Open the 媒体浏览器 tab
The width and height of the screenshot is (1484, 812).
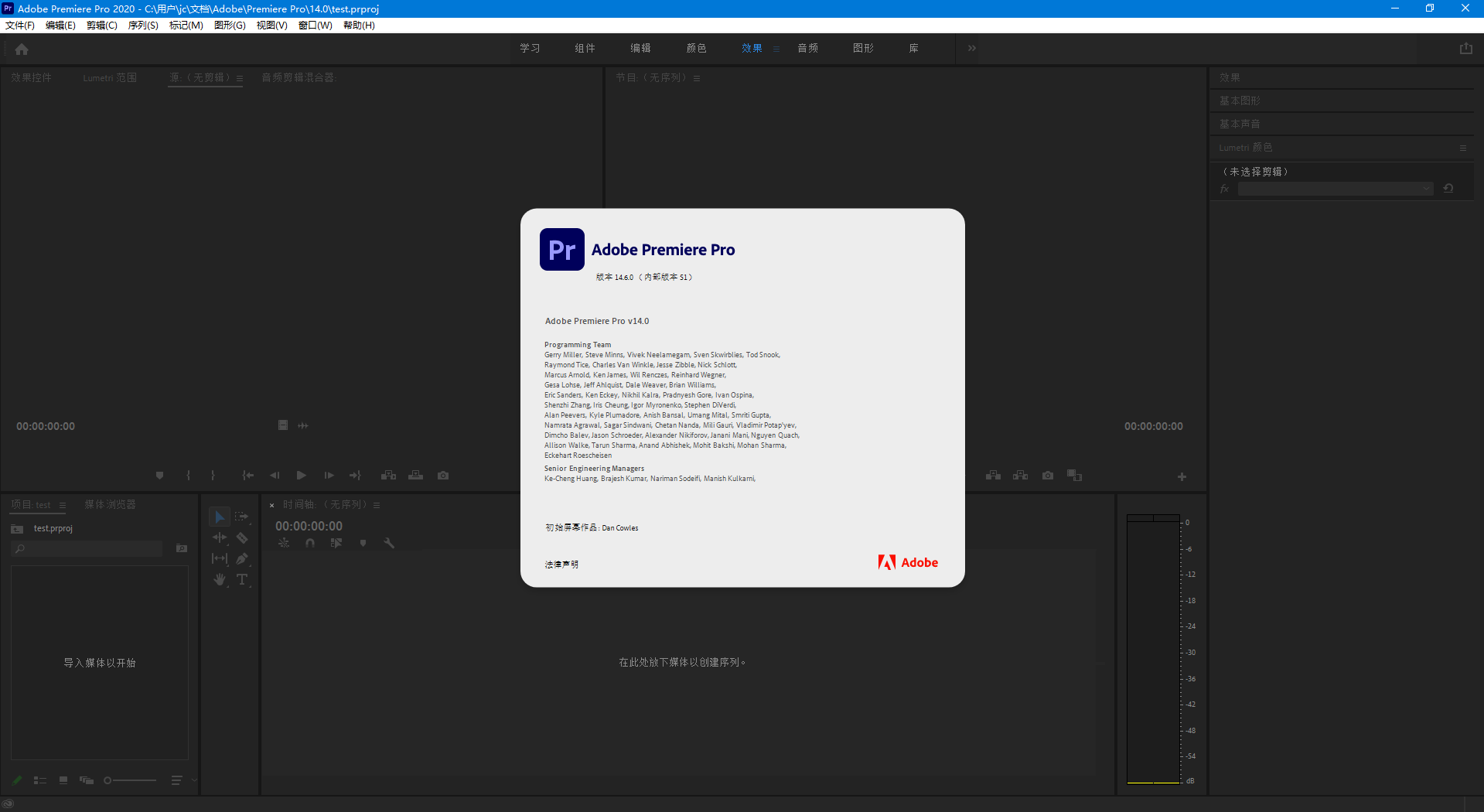tap(110, 504)
